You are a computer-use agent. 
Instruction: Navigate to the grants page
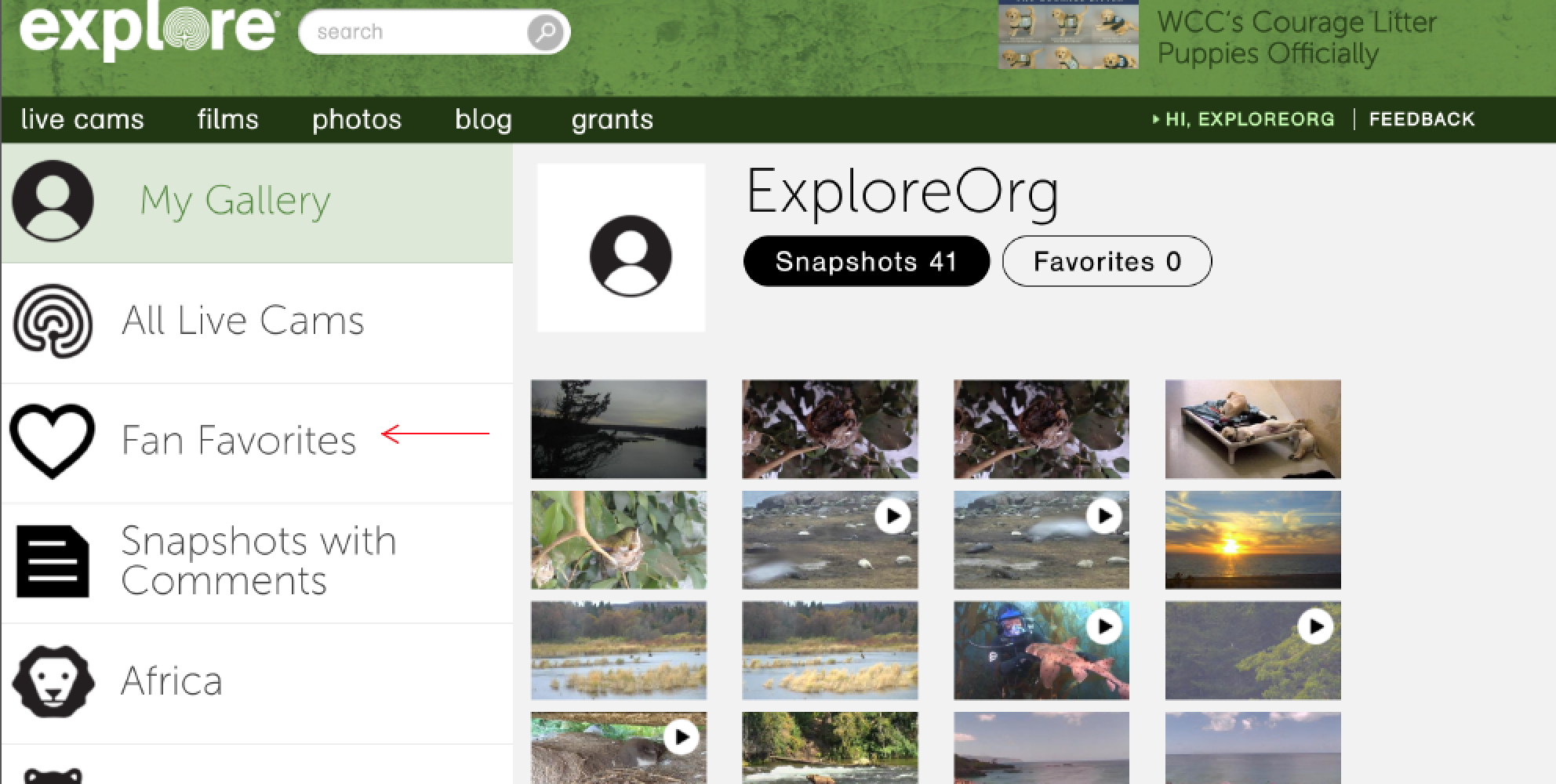point(613,119)
